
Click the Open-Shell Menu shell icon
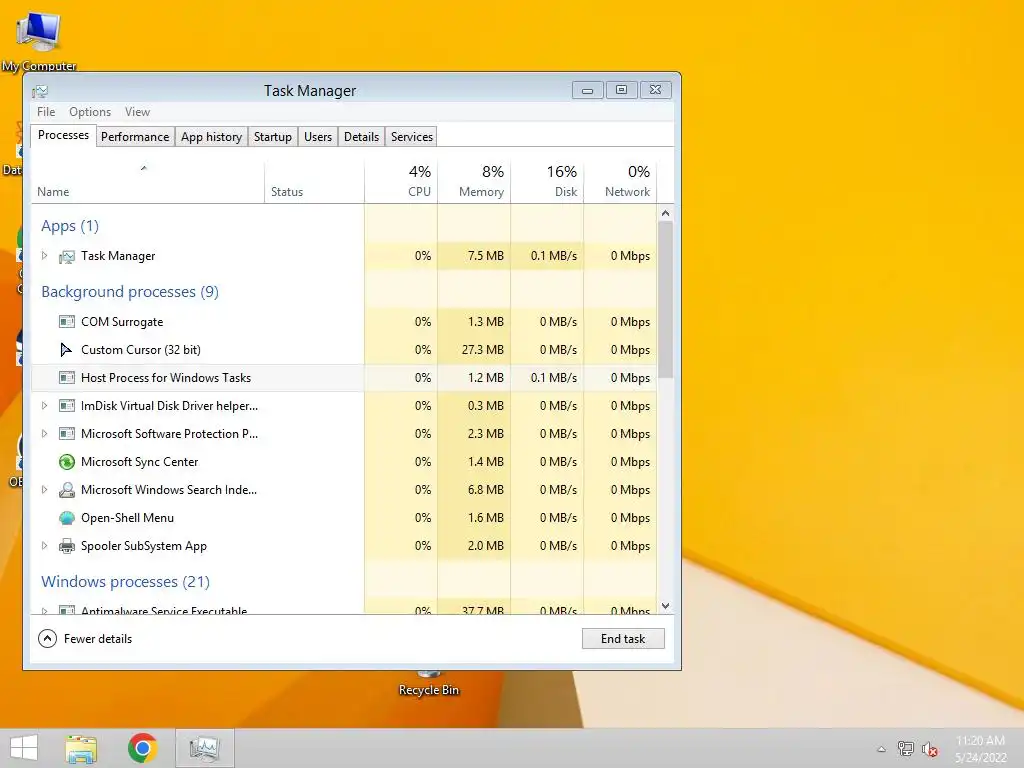[67, 518]
